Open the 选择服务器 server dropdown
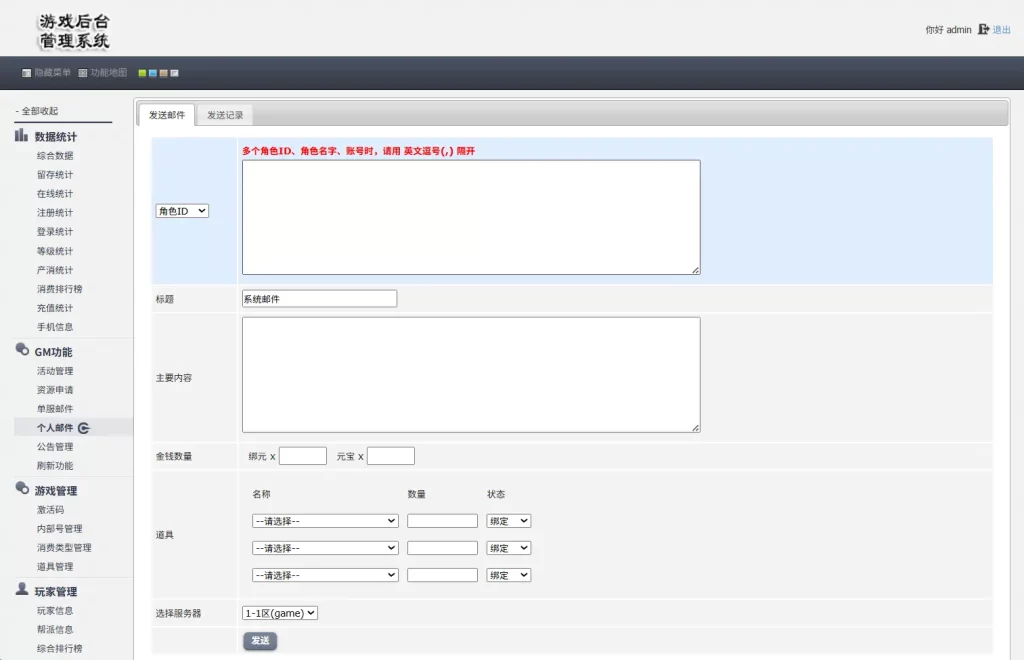Screen dimensions: 1024x660 click(280, 613)
